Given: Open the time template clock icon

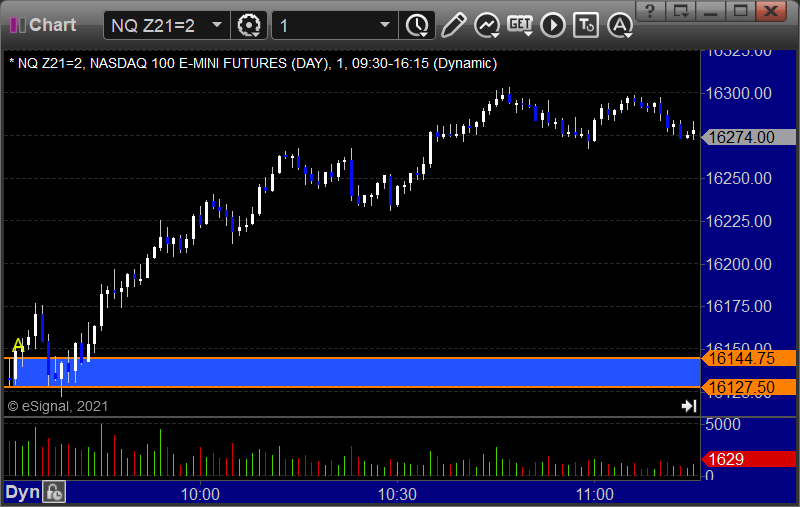Looking at the screenshot, I should (x=417, y=25).
